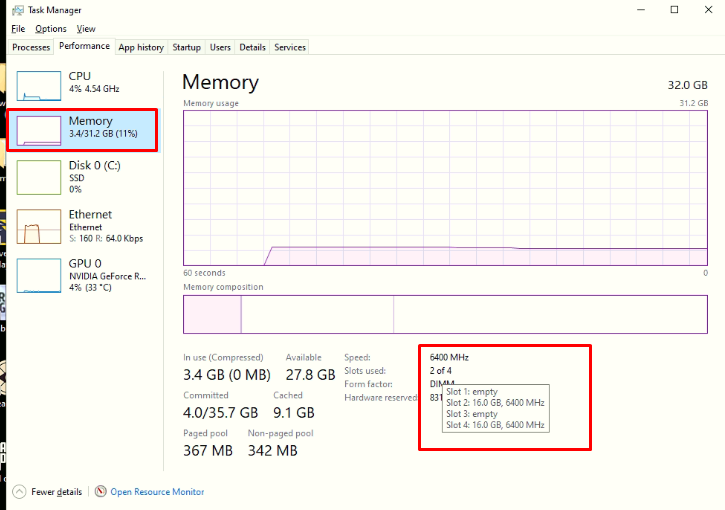Click the Fewer details chevron icon
Screen dimensions: 725x510
pos(19,492)
